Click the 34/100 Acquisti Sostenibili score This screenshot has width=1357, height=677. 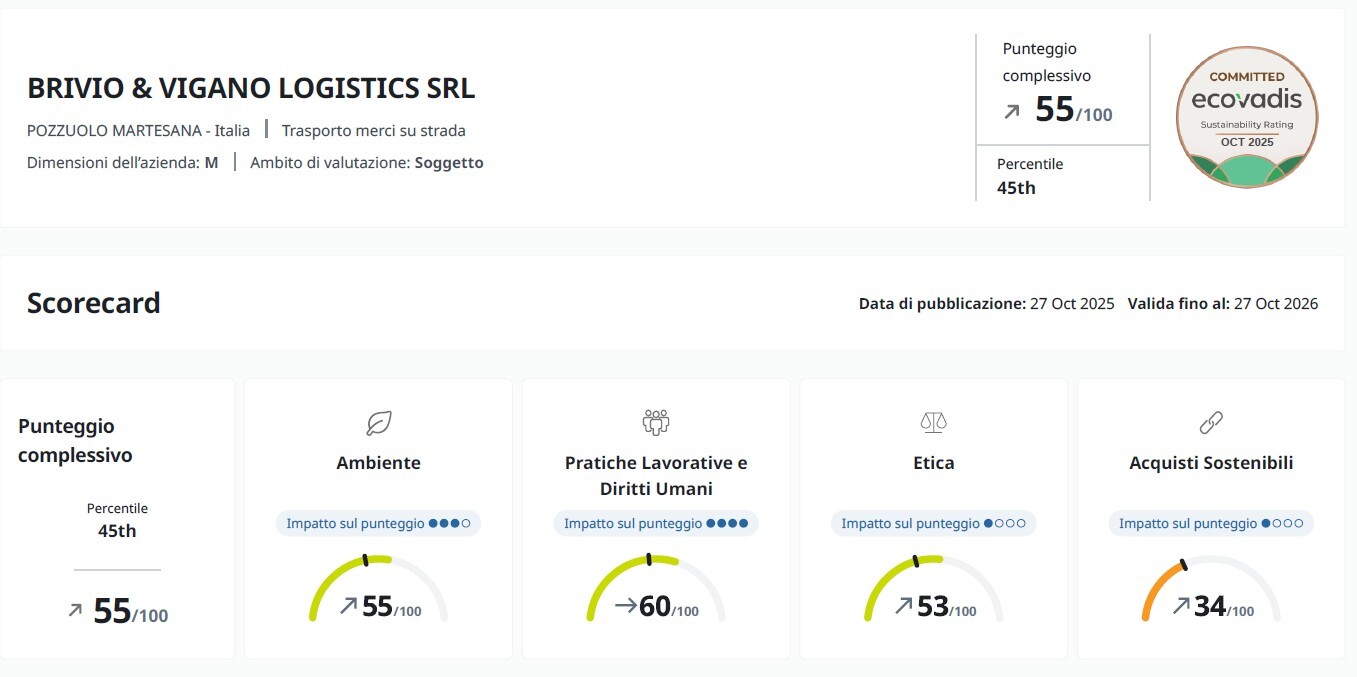[x=1224, y=606]
